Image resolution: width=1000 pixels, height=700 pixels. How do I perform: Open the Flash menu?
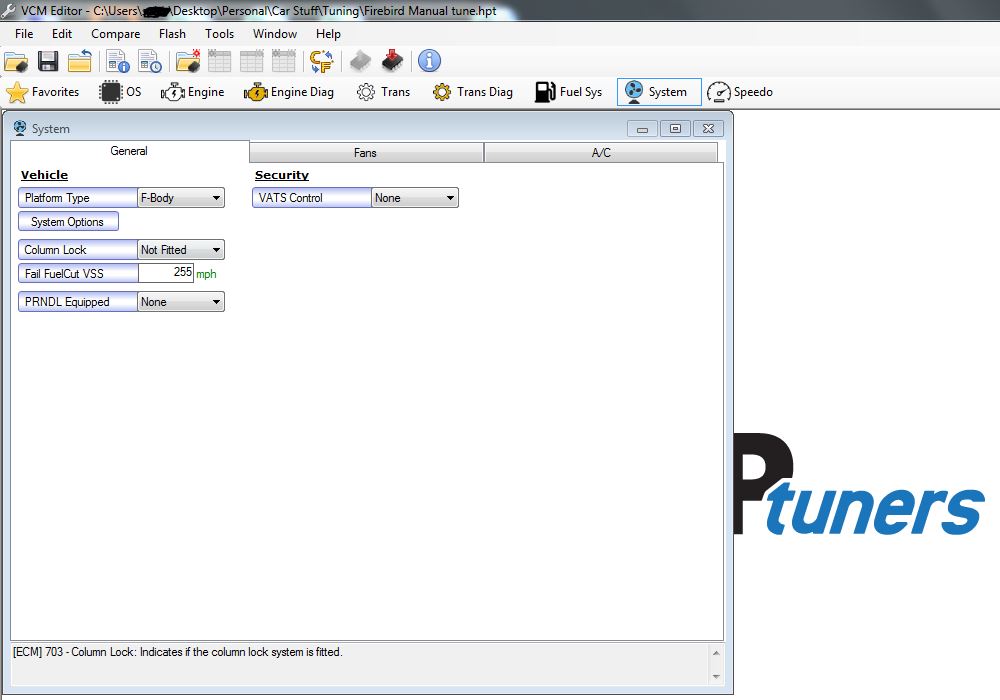172,34
